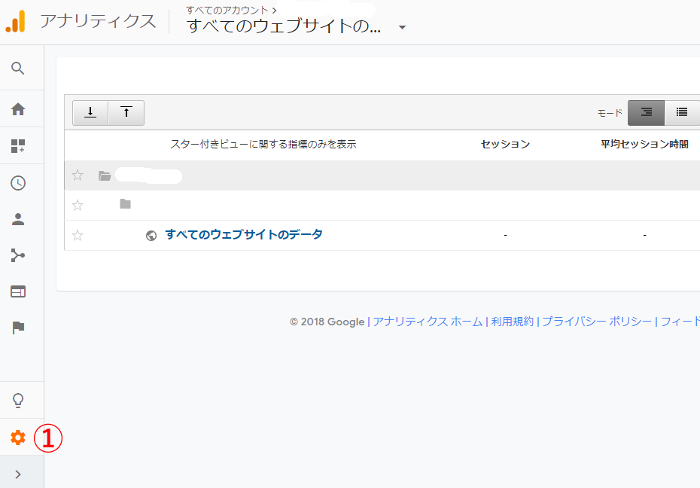Click the セッション column header

[505, 144]
